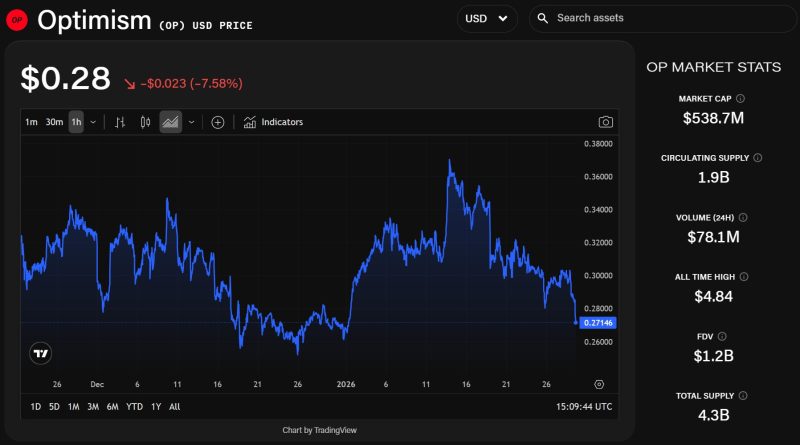The height and width of the screenshot is (445, 800).
Task: Show info for Circulating Supply
Action: (x=757, y=158)
